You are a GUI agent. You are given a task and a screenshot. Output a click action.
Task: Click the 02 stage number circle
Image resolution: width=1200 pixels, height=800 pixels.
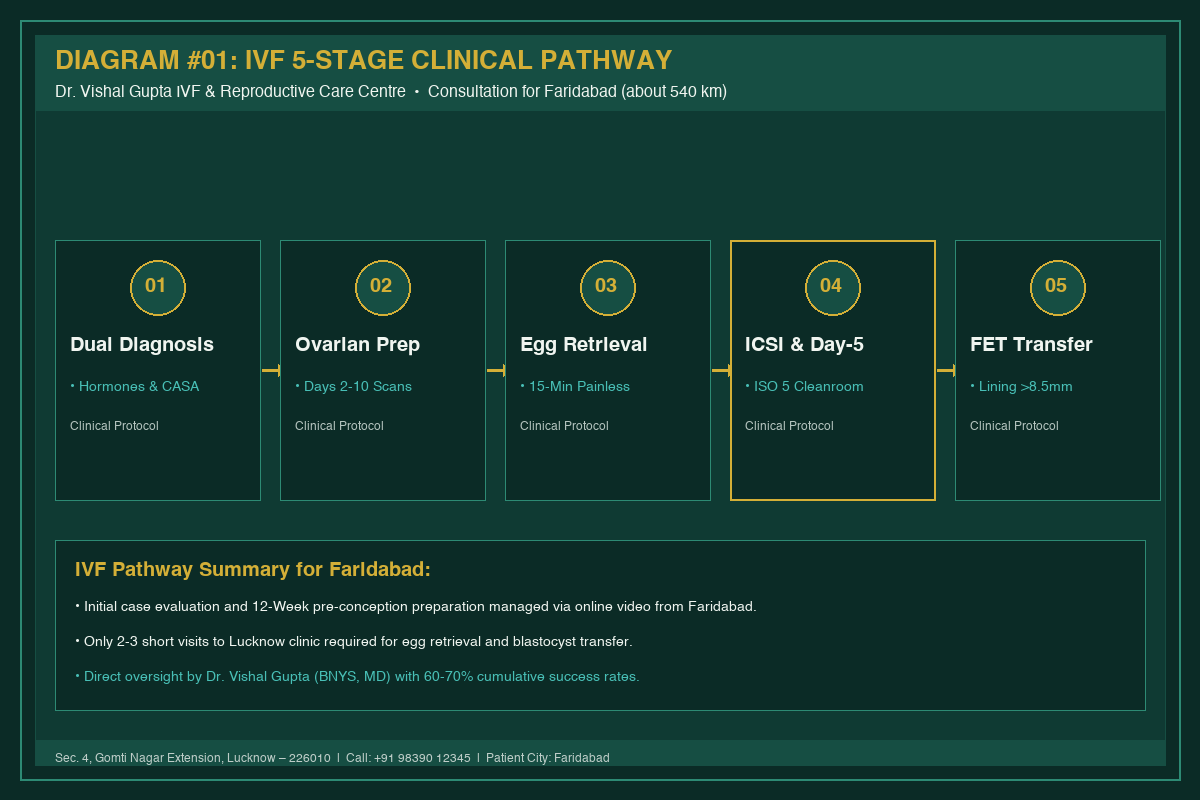pos(383,287)
